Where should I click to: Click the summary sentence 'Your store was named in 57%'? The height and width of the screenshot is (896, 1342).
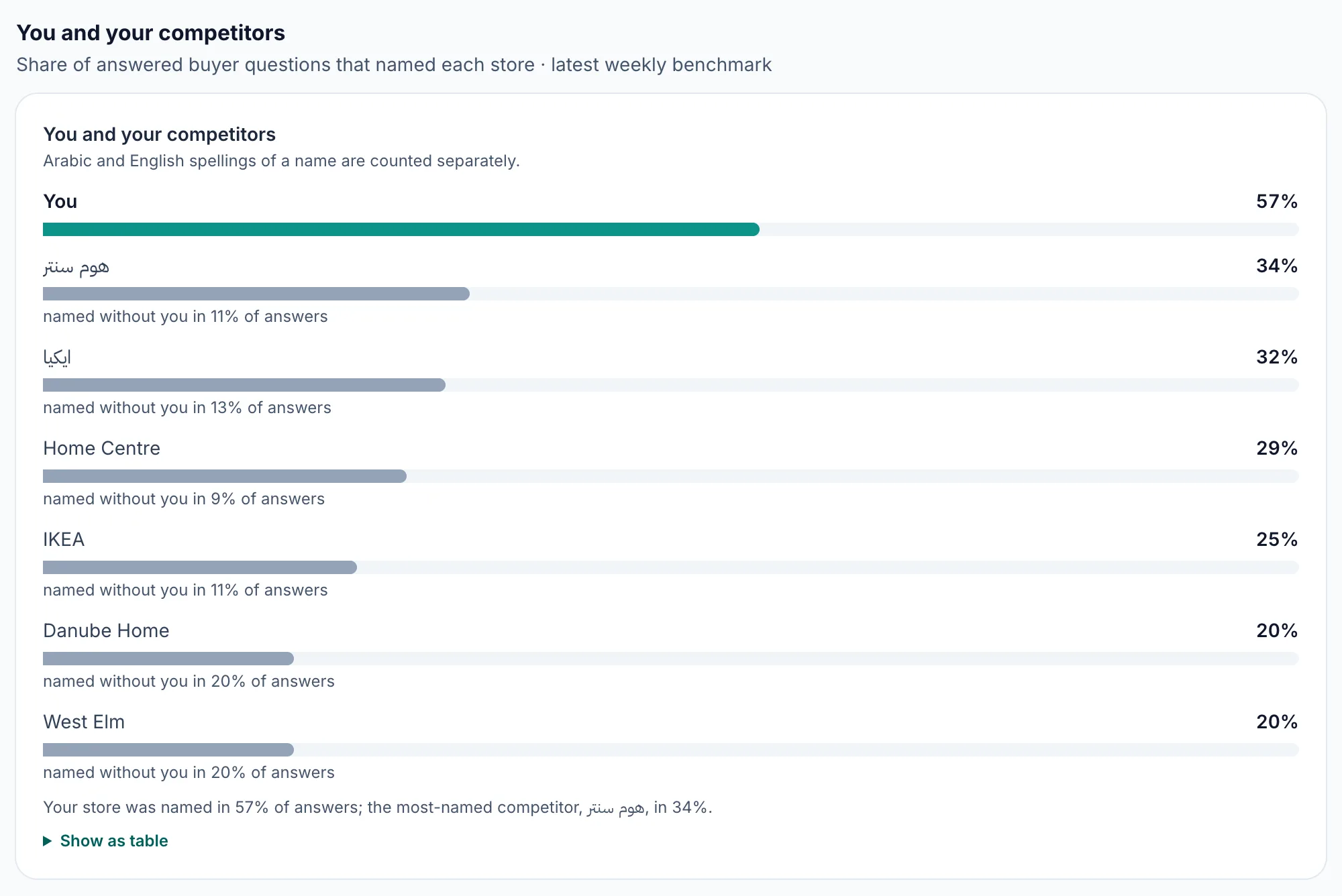[378, 807]
